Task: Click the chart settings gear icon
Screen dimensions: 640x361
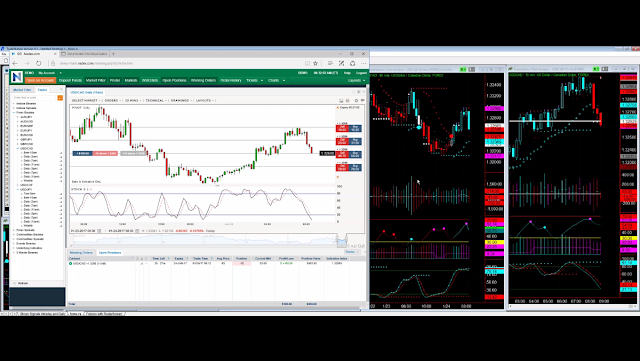Action: (x=356, y=100)
